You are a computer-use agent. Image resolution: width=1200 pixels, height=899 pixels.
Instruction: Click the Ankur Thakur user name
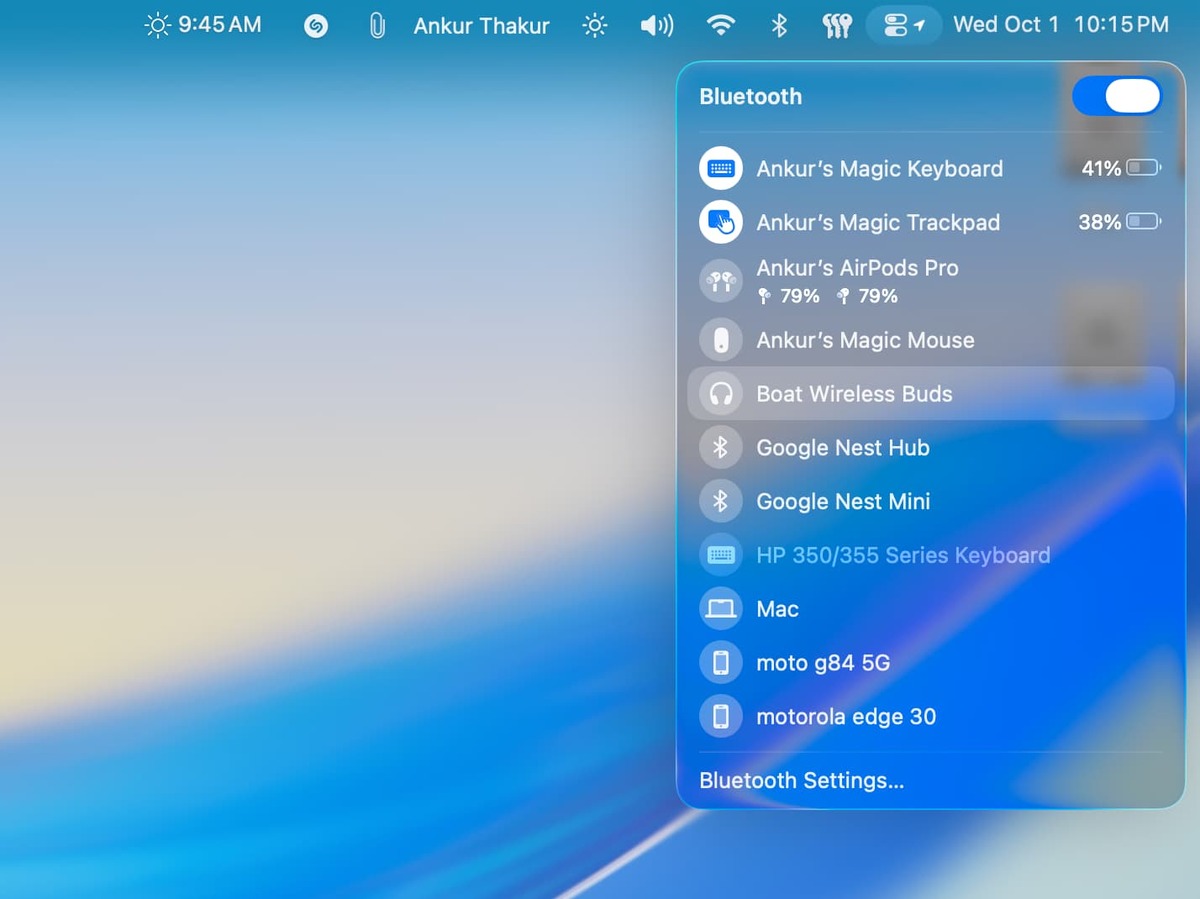pos(481,26)
